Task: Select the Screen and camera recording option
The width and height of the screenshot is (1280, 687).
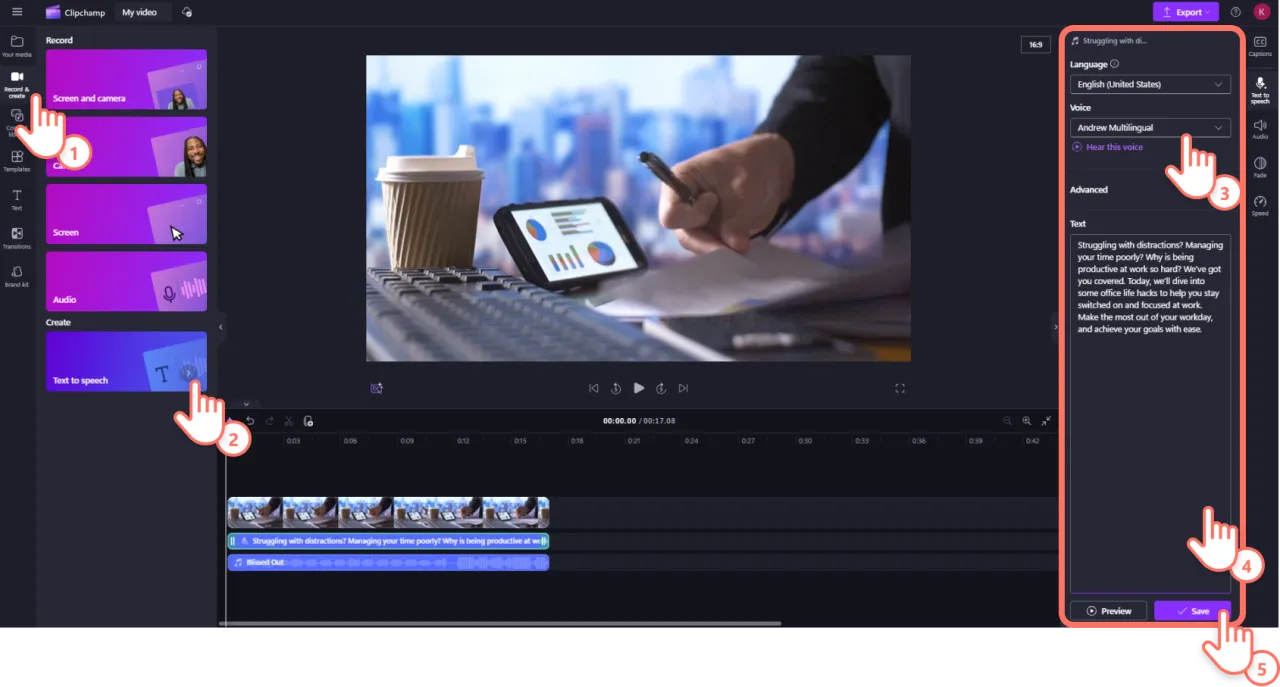Action: tap(126, 80)
